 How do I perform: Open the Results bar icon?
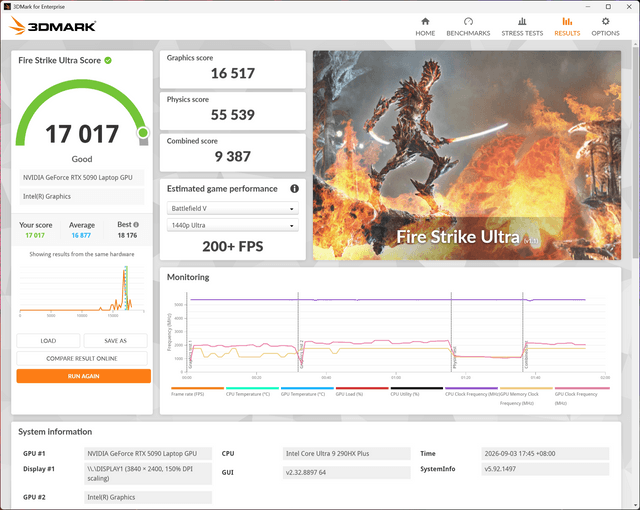click(567, 21)
